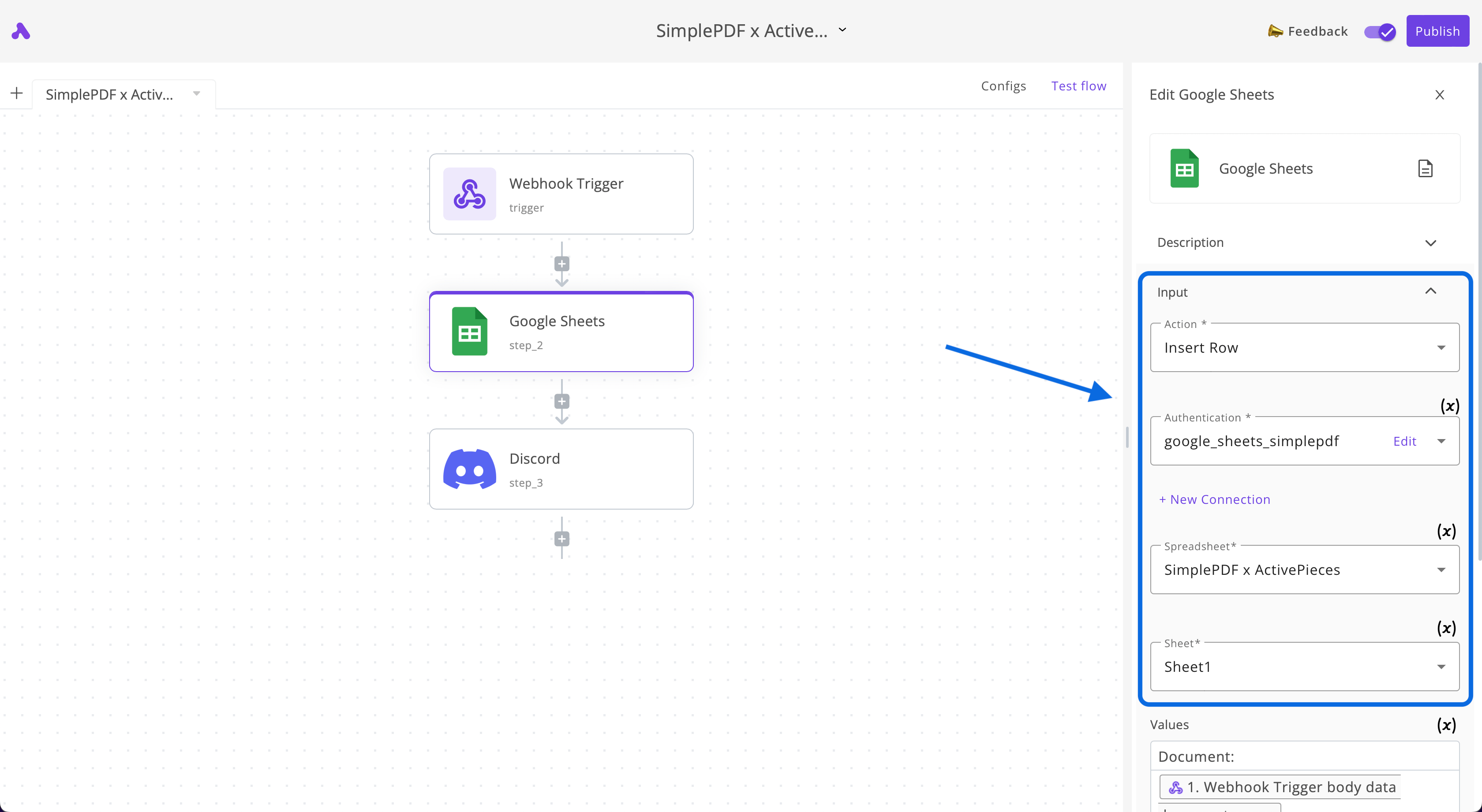Click the Google Sheets logo in edit panel
This screenshot has height=812, width=1482.
point(1184,168)
